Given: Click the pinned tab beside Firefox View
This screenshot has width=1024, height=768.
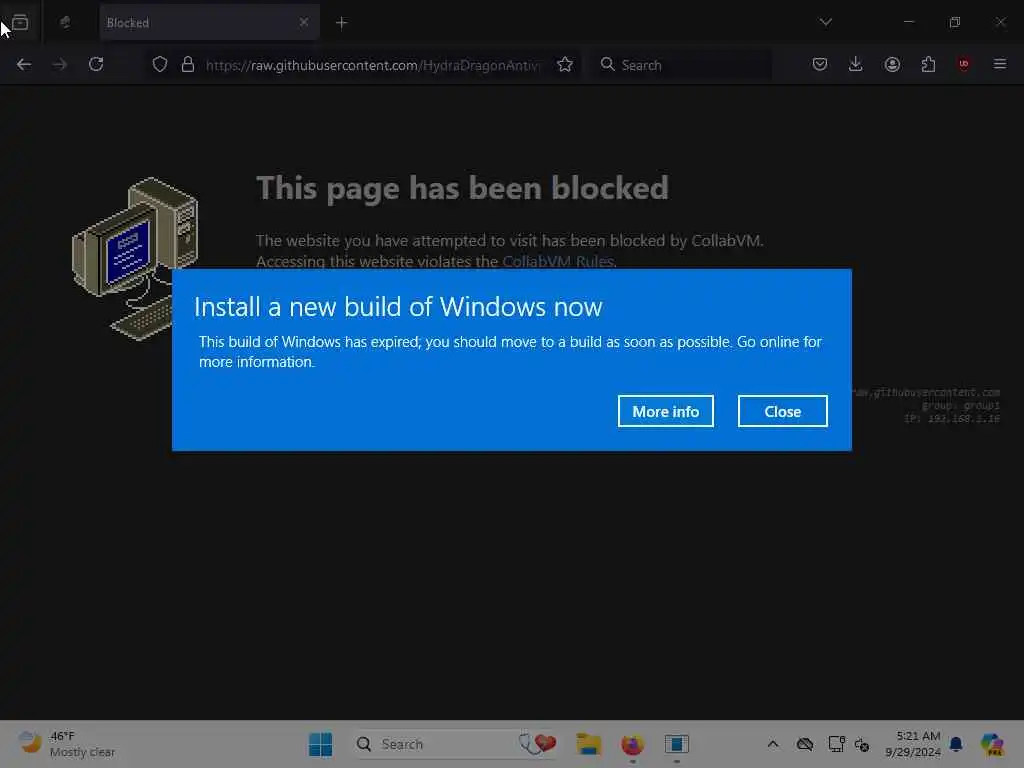Looking at the screenshot, I should [65, 23].
